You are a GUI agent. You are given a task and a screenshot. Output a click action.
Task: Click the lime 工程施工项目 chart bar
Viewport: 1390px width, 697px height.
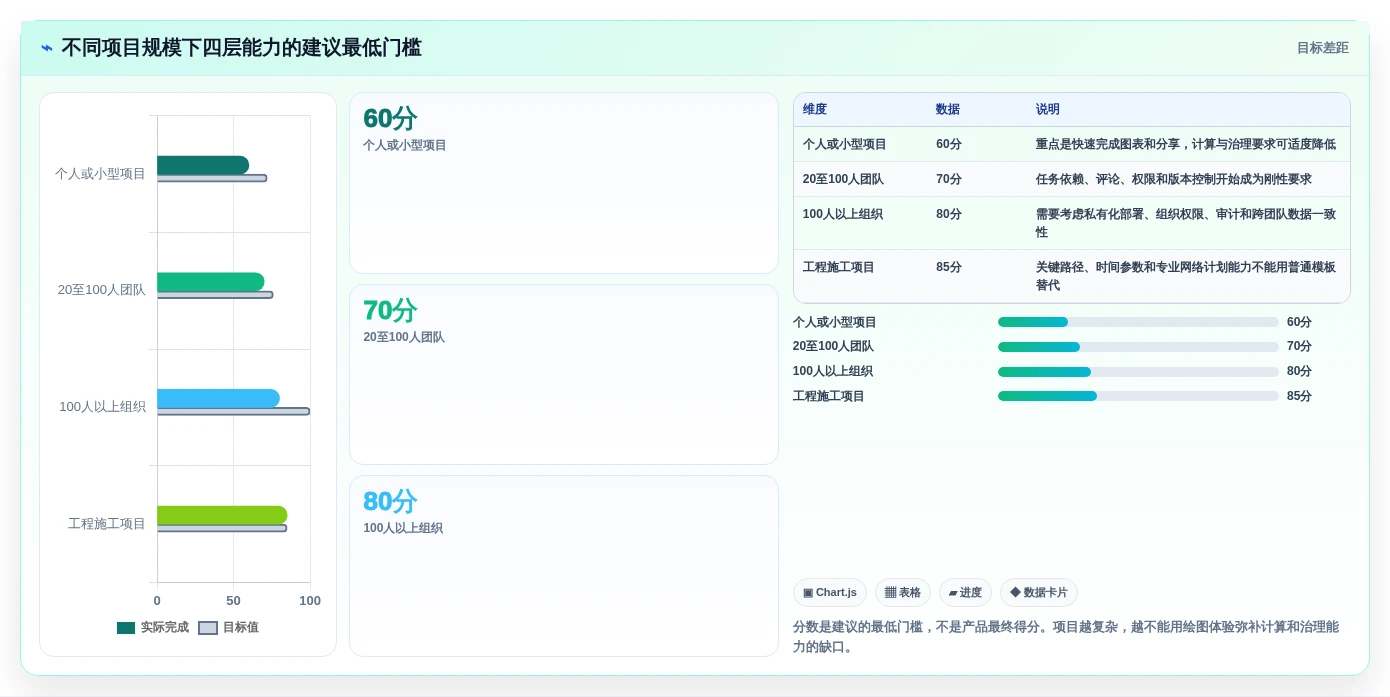(x=222, y=515)
